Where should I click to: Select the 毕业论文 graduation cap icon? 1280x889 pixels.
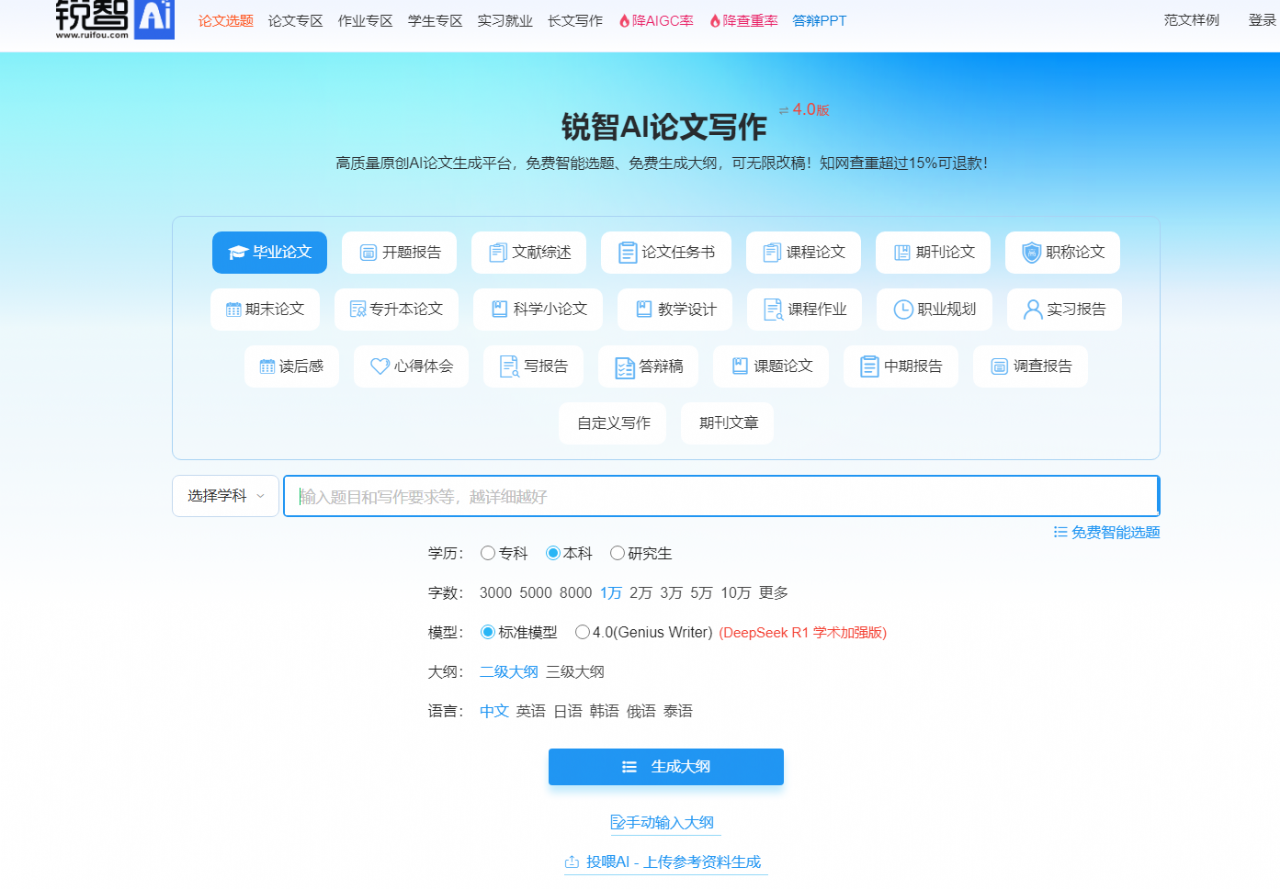click(x=237, y=252)
